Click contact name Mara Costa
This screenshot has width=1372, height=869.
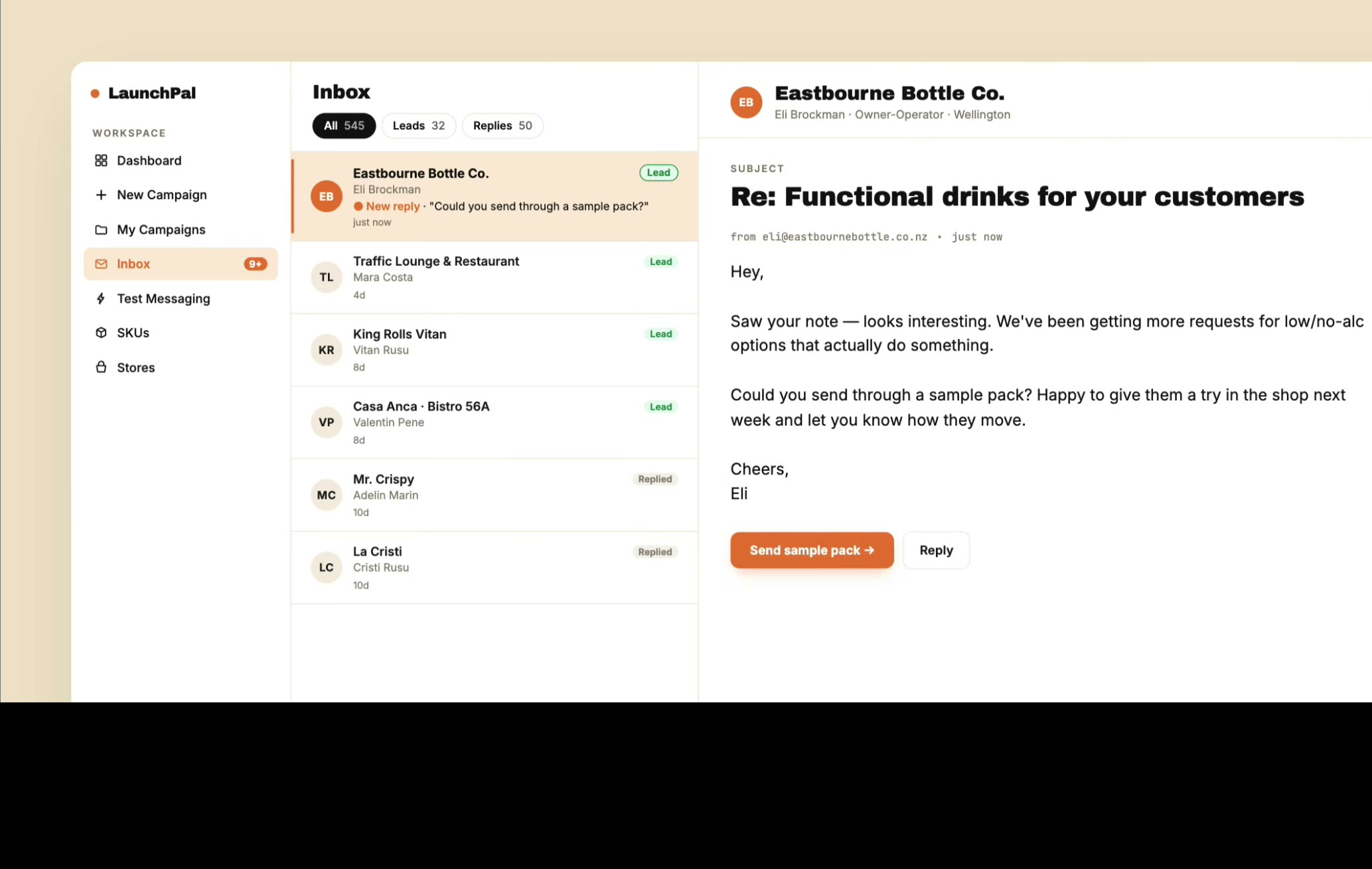click(x=383, y=277)
